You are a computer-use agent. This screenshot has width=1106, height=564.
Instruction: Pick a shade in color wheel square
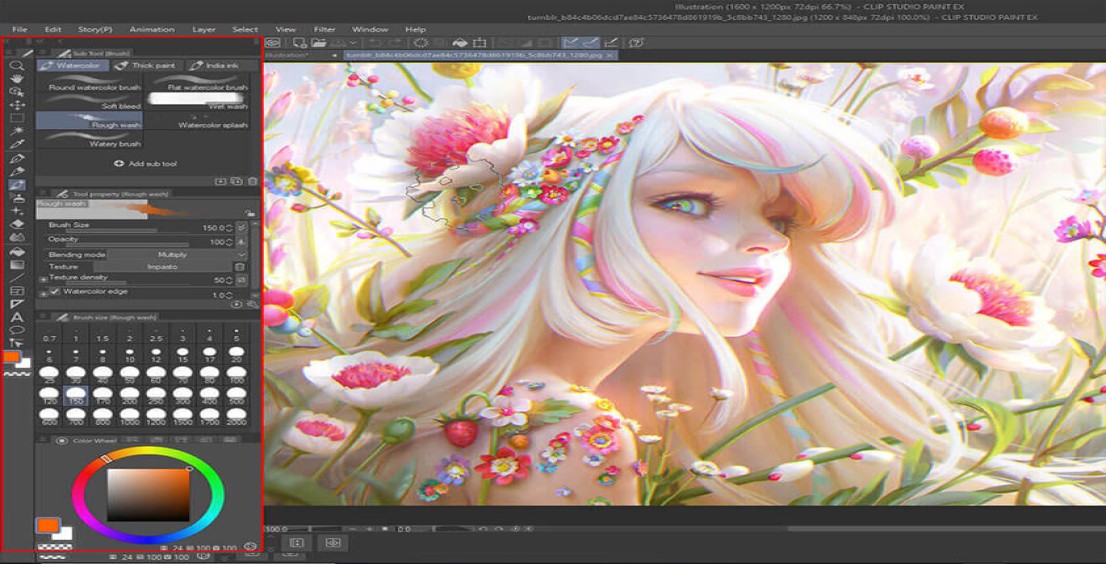tap(148, 494)
